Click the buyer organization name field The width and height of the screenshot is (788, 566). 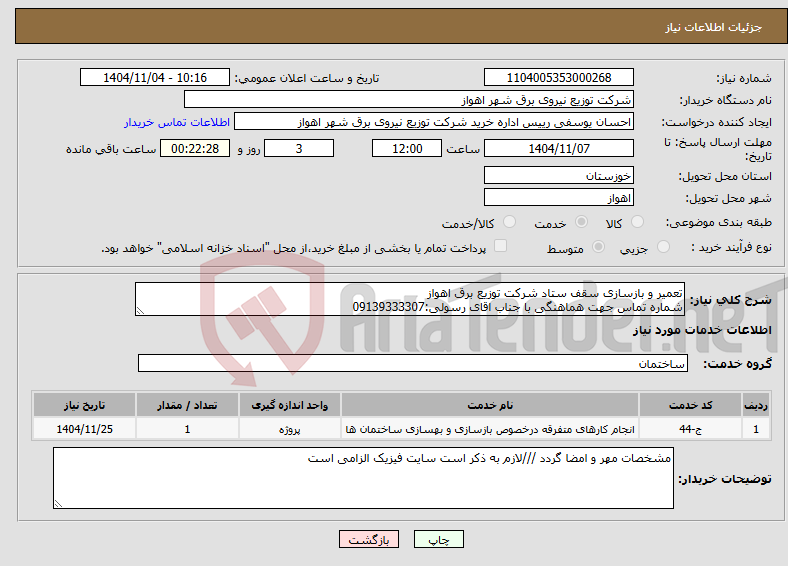click(x=409, y=100)
